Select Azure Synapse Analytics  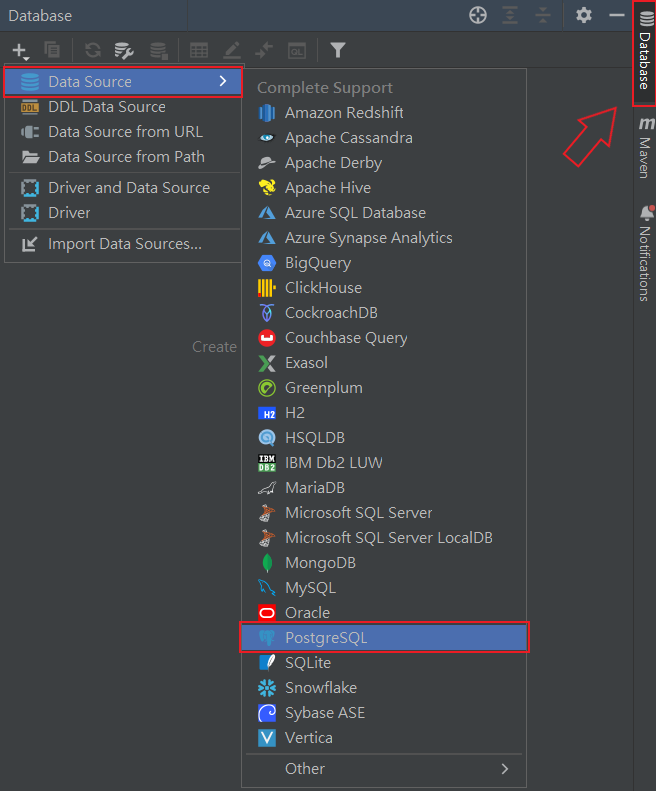[x=384, y=238]
